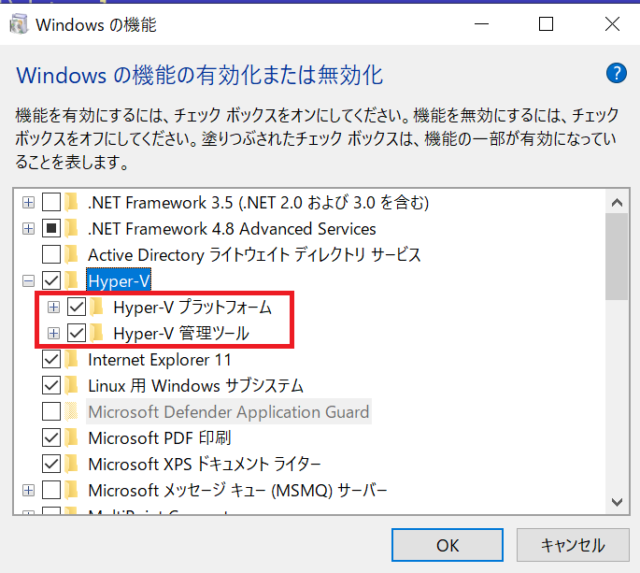
Task: Disable the Internet Explorer 11 checkbox
Action: point(51,359)
